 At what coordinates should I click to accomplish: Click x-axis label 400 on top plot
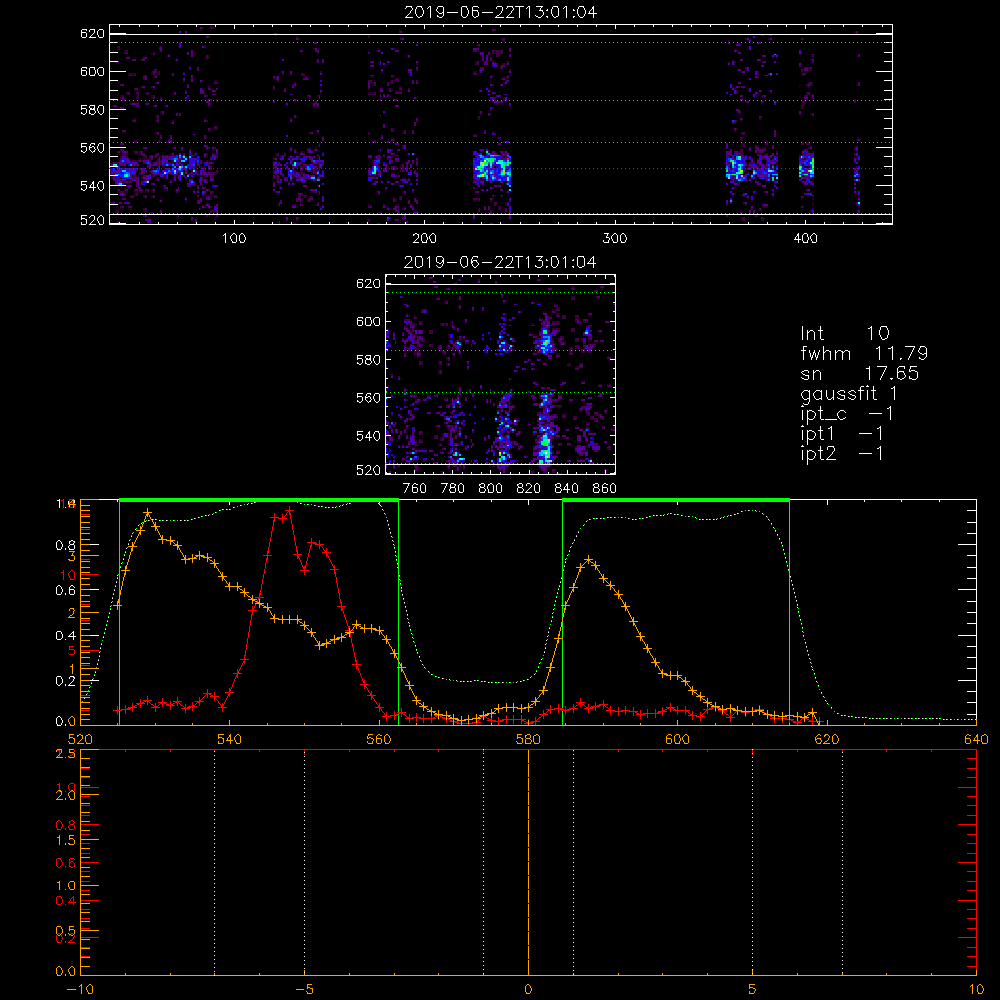point(805,238)
